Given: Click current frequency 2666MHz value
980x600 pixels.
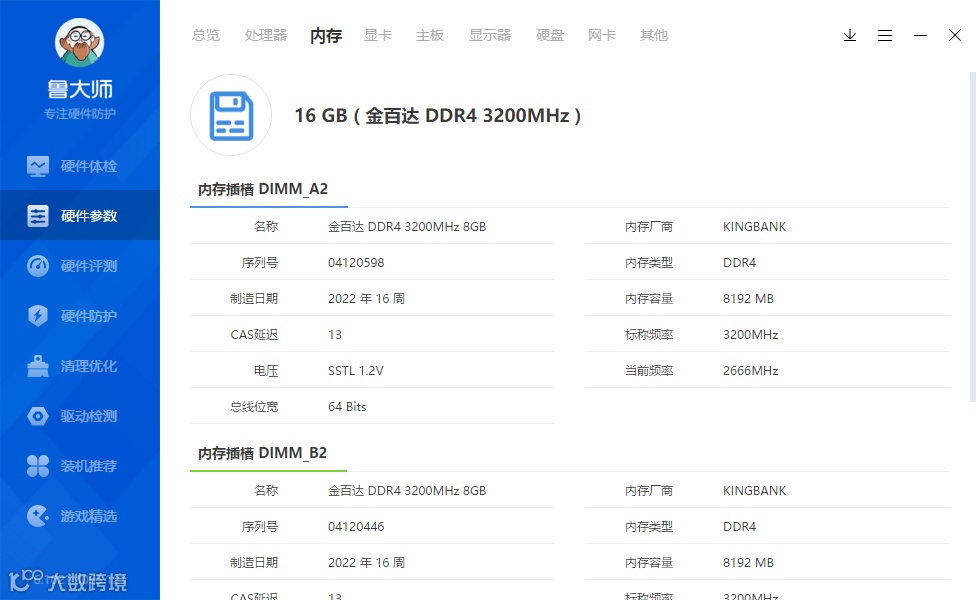Looking at the screenshot, I should click(x=751, y=371).
